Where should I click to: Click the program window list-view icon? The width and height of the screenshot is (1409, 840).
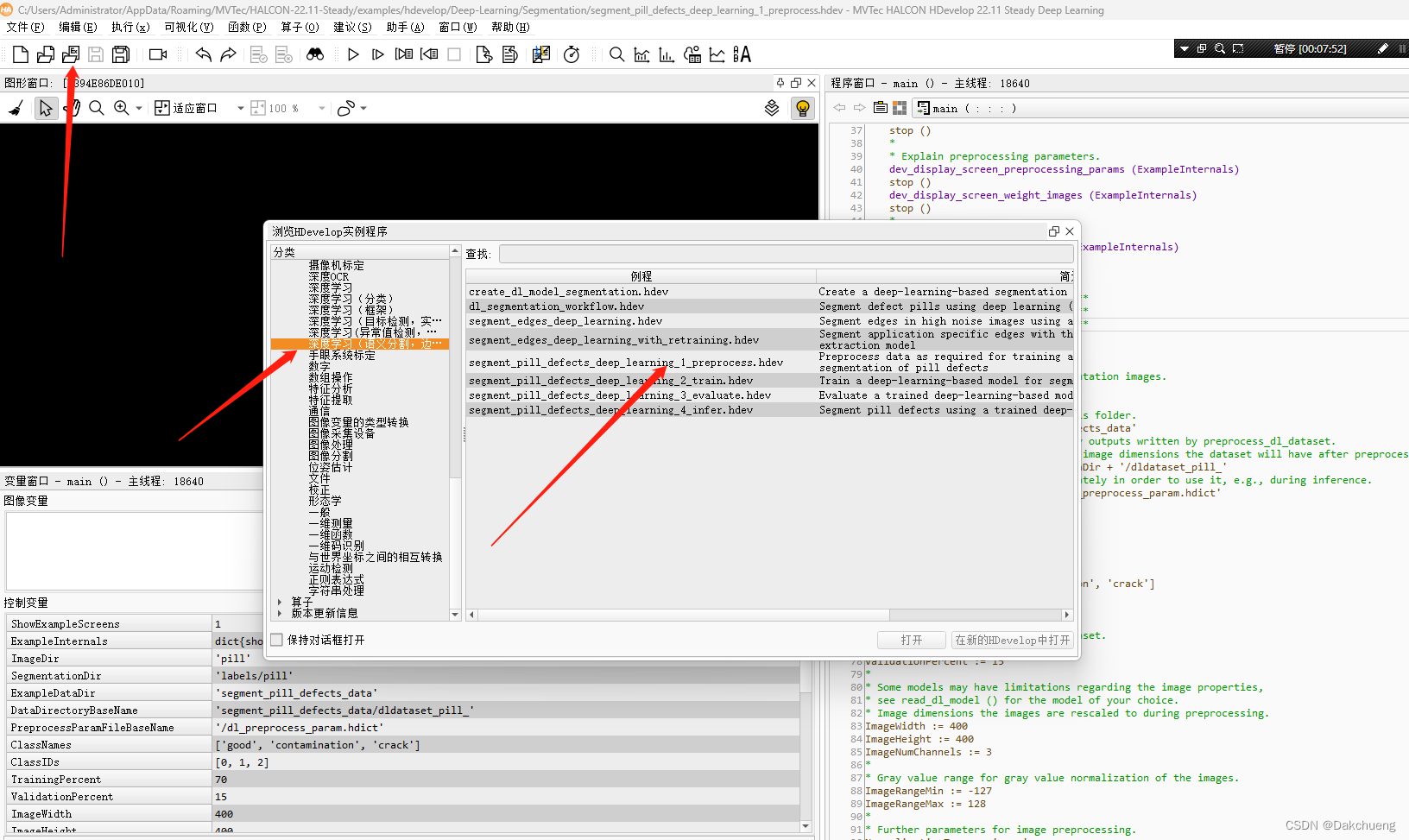pos(880,108)
